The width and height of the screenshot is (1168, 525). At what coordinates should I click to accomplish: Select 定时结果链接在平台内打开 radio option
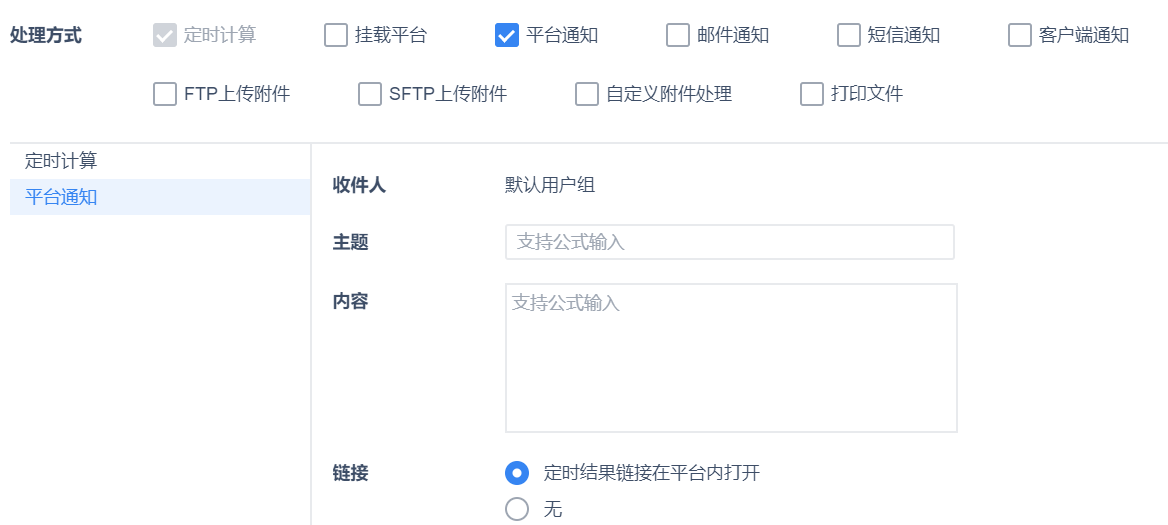coord(517,473)
